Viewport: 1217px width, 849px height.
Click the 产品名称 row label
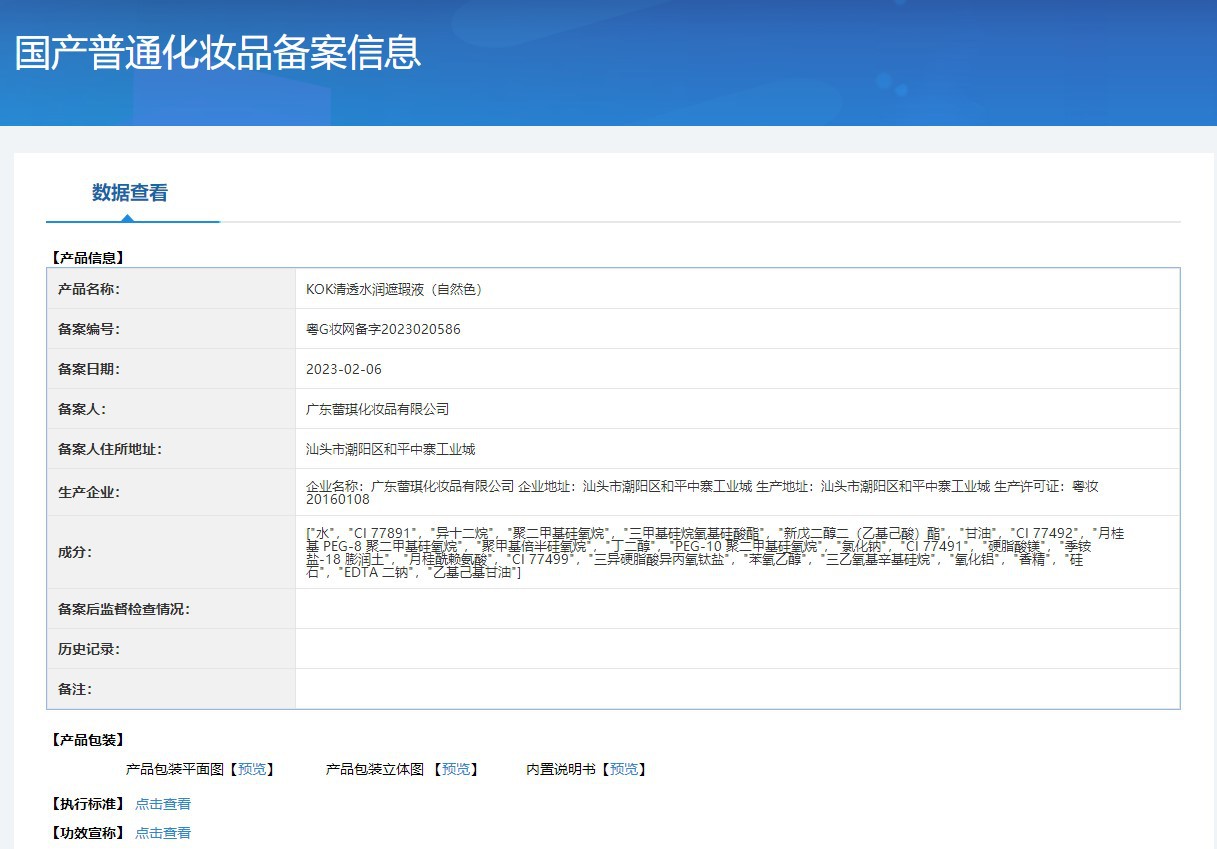click(89, 289)
